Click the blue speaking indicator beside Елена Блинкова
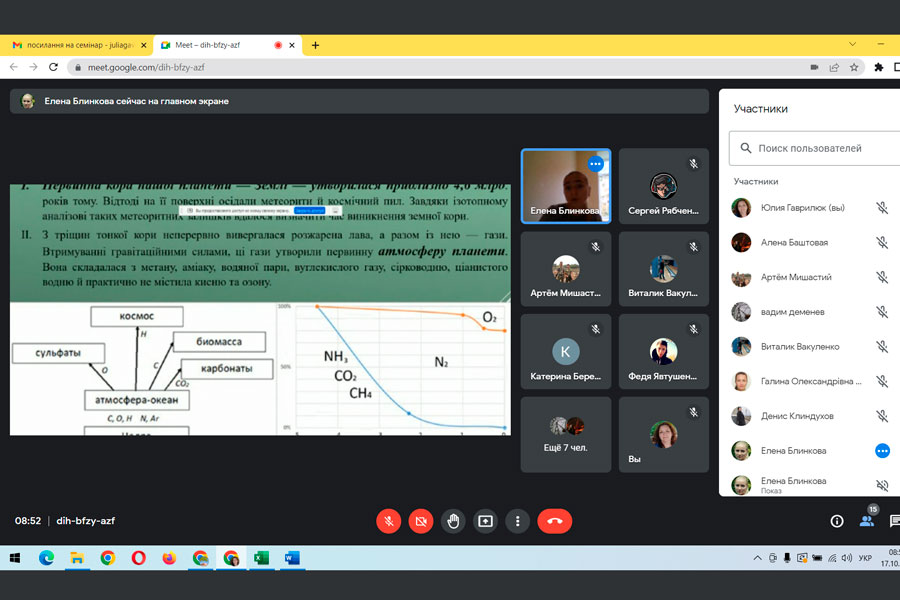The width and height of the screenshot is (900, 600). (882, 451)
